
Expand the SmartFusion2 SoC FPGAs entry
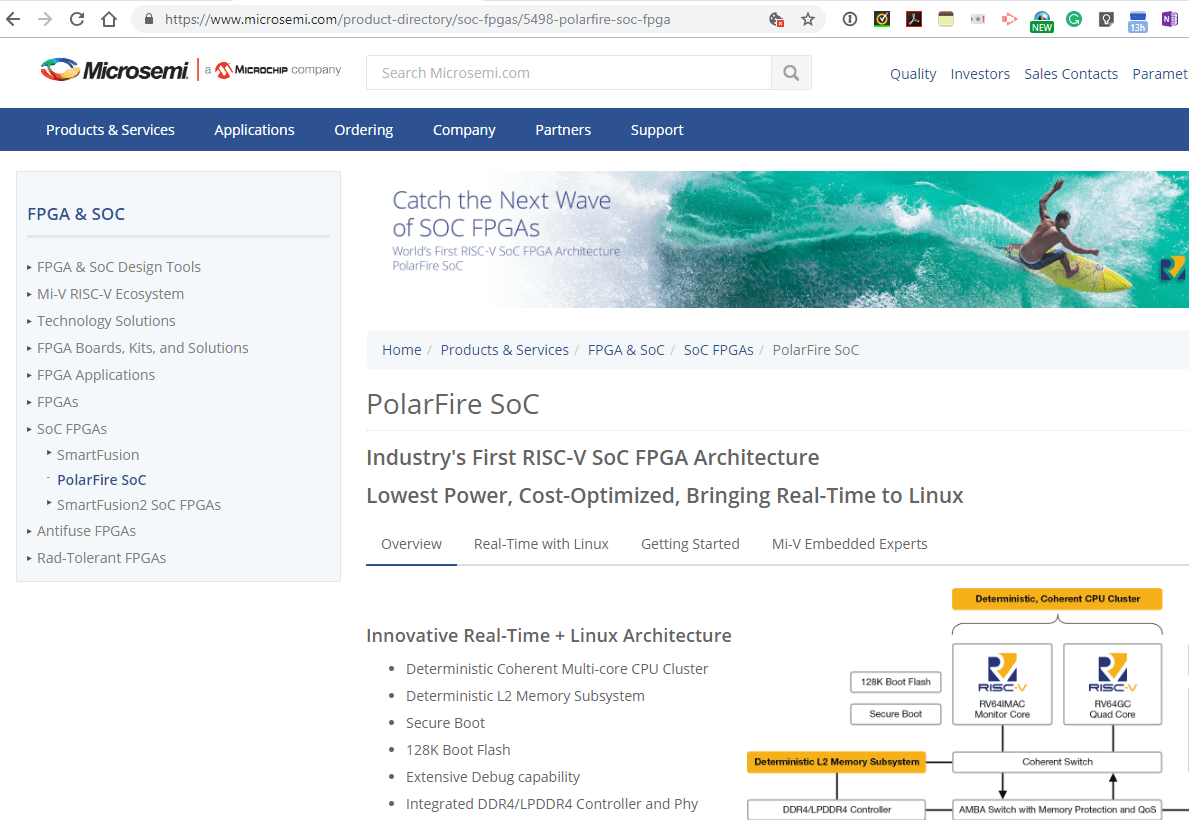pyautogui.click(x=138, y=505)
